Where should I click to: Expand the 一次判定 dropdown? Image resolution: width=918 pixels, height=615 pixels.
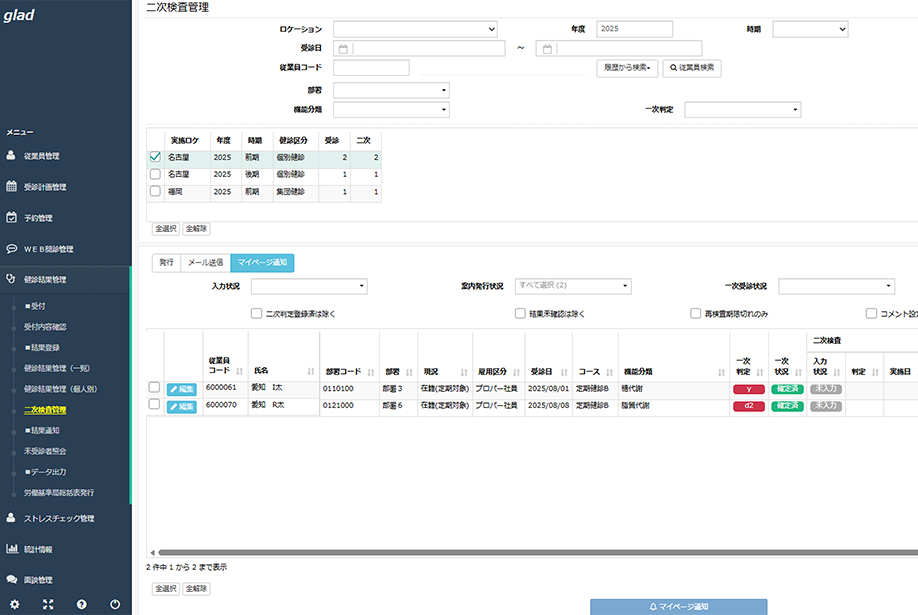pyautogui.click(x=742, y=110)
